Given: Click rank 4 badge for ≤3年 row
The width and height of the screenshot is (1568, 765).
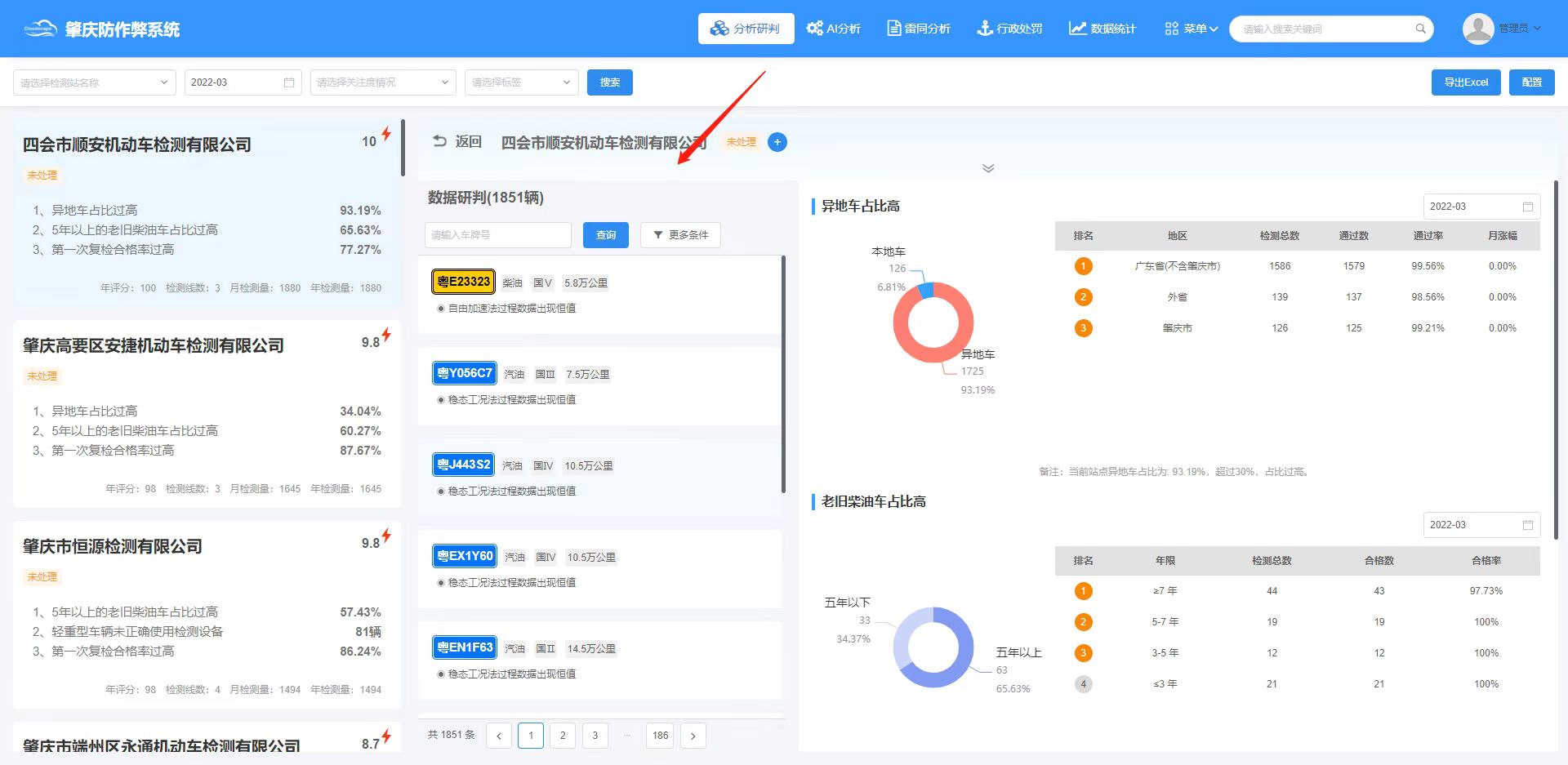Looking at the screenshot, I should [x=1083, y=684].
